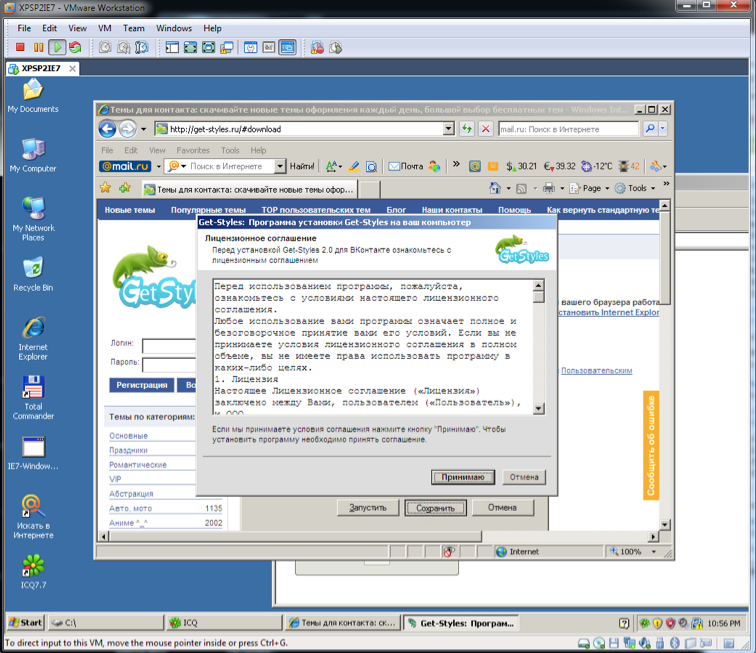Viewport: 756px width, 653px height.
Task: Click the IE search magnifier icon
Action: [650, 129]
